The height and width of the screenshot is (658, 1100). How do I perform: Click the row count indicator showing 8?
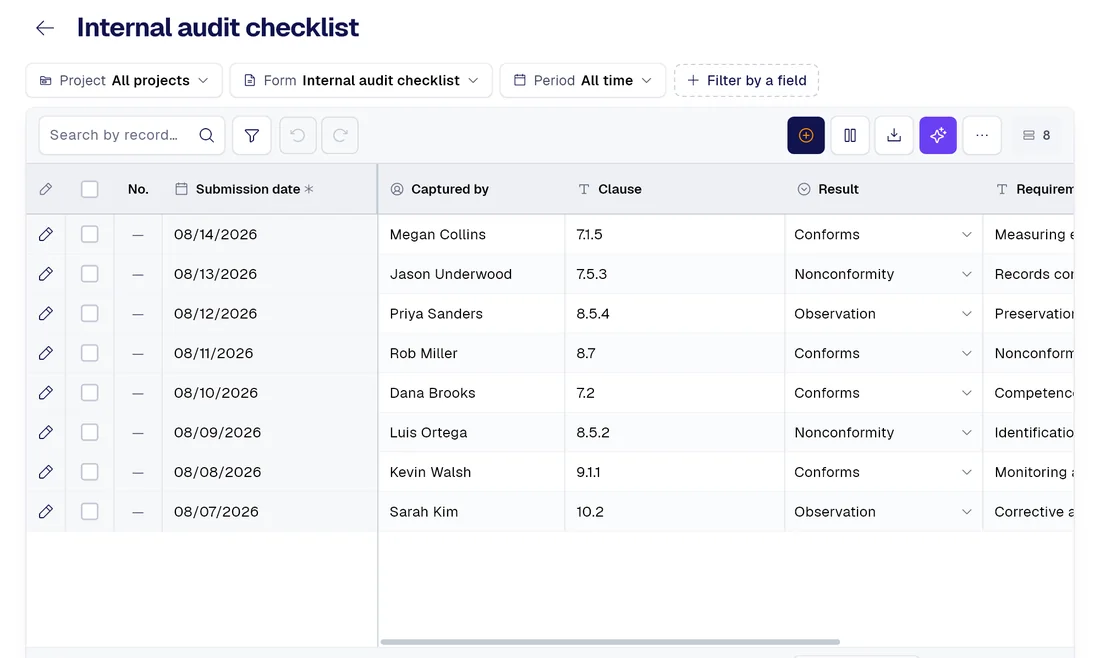pyautogui.click(x=1037, y=135)
